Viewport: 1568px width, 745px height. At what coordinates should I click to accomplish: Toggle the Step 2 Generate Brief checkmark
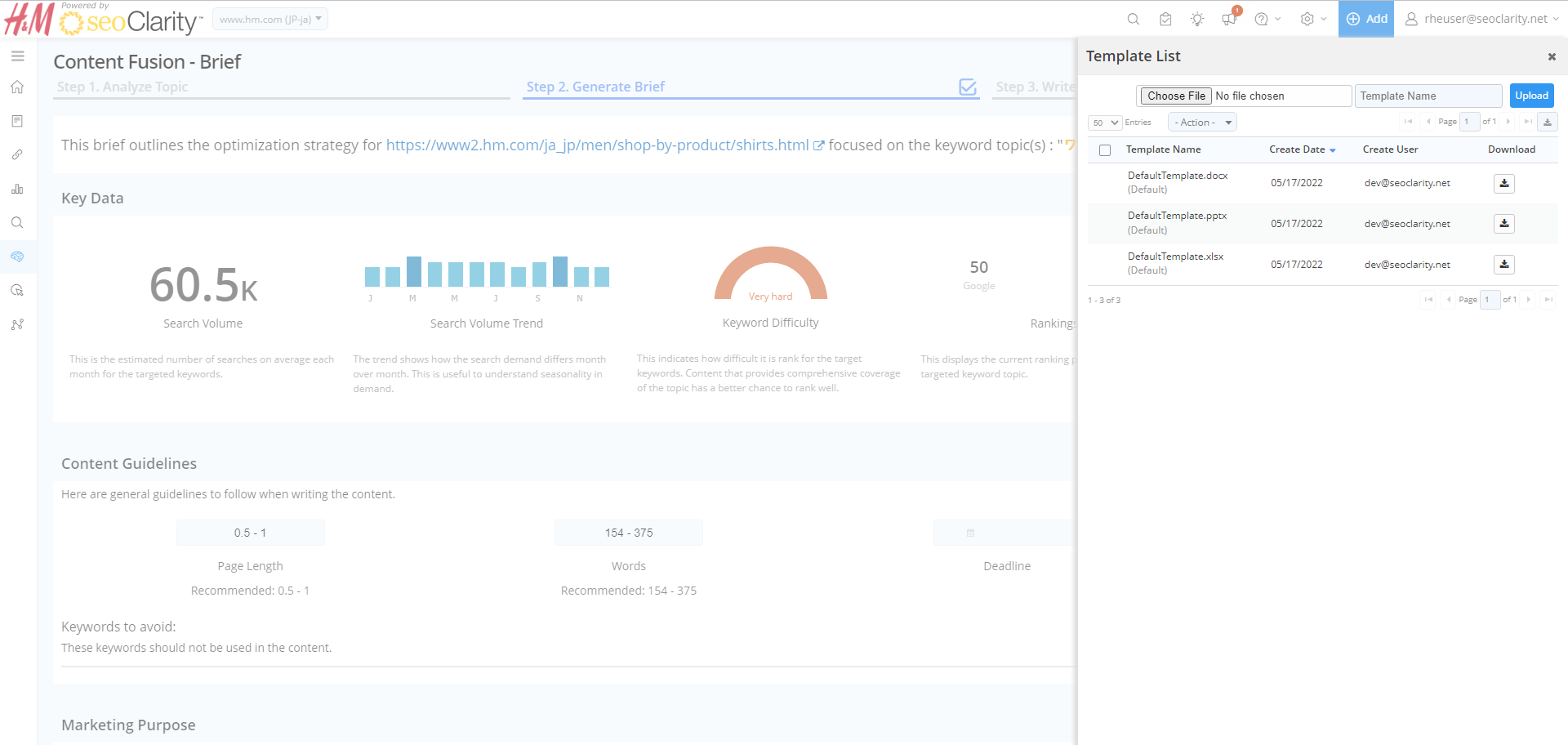pyautogui.click(x=968, y=87)
